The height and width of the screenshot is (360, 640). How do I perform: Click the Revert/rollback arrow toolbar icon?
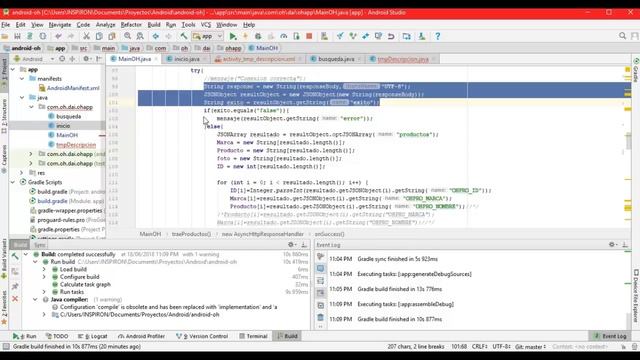(x=391, y=36)
